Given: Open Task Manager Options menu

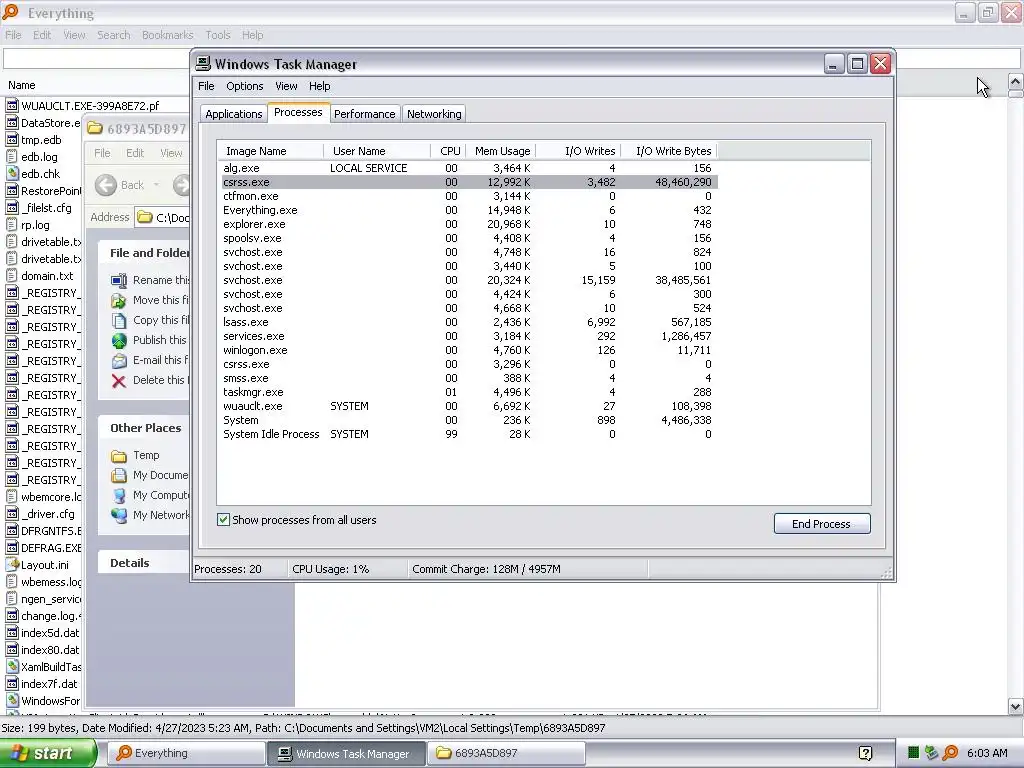Looking at the screenshot, I should coord(244,86).
